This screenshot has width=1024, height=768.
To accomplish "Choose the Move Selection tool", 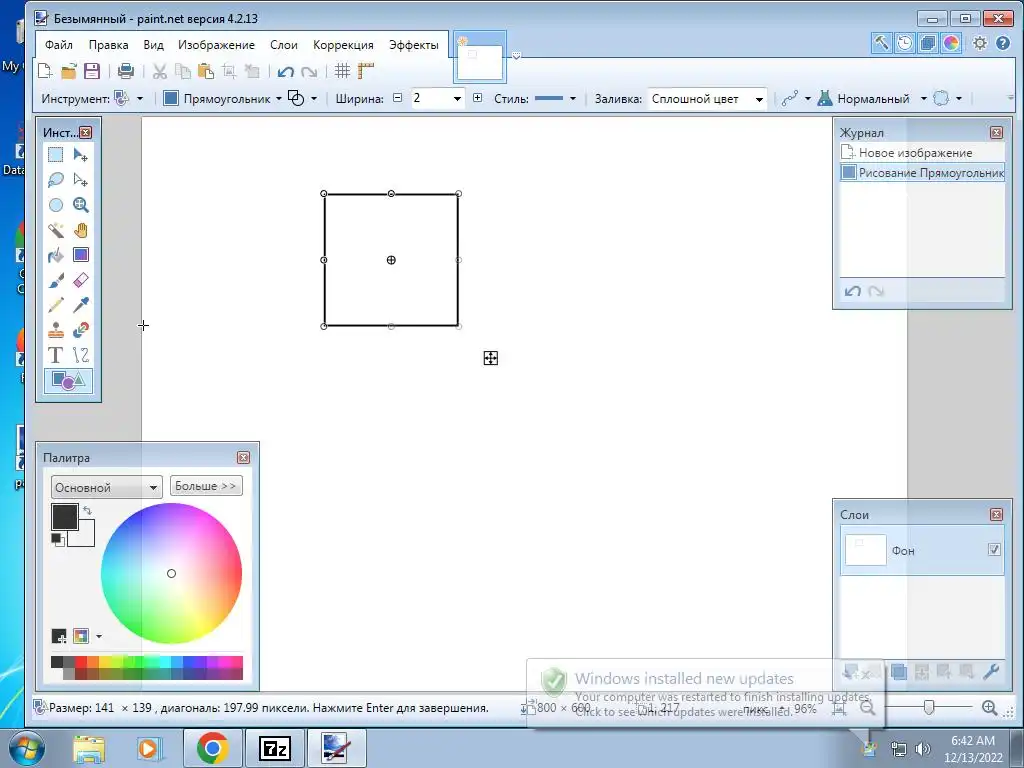I will 80,180.
